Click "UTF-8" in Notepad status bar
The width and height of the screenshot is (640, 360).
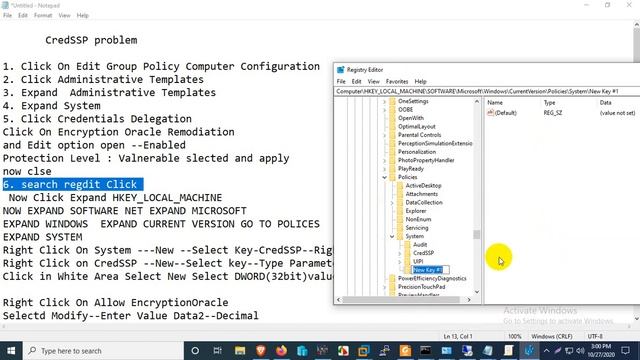click(595, 336)
